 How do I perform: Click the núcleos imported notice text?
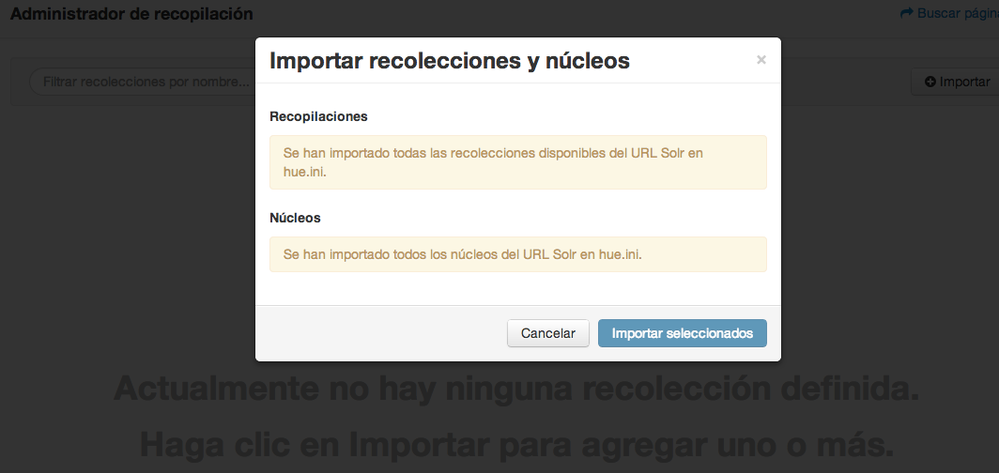tap(463, 254)
